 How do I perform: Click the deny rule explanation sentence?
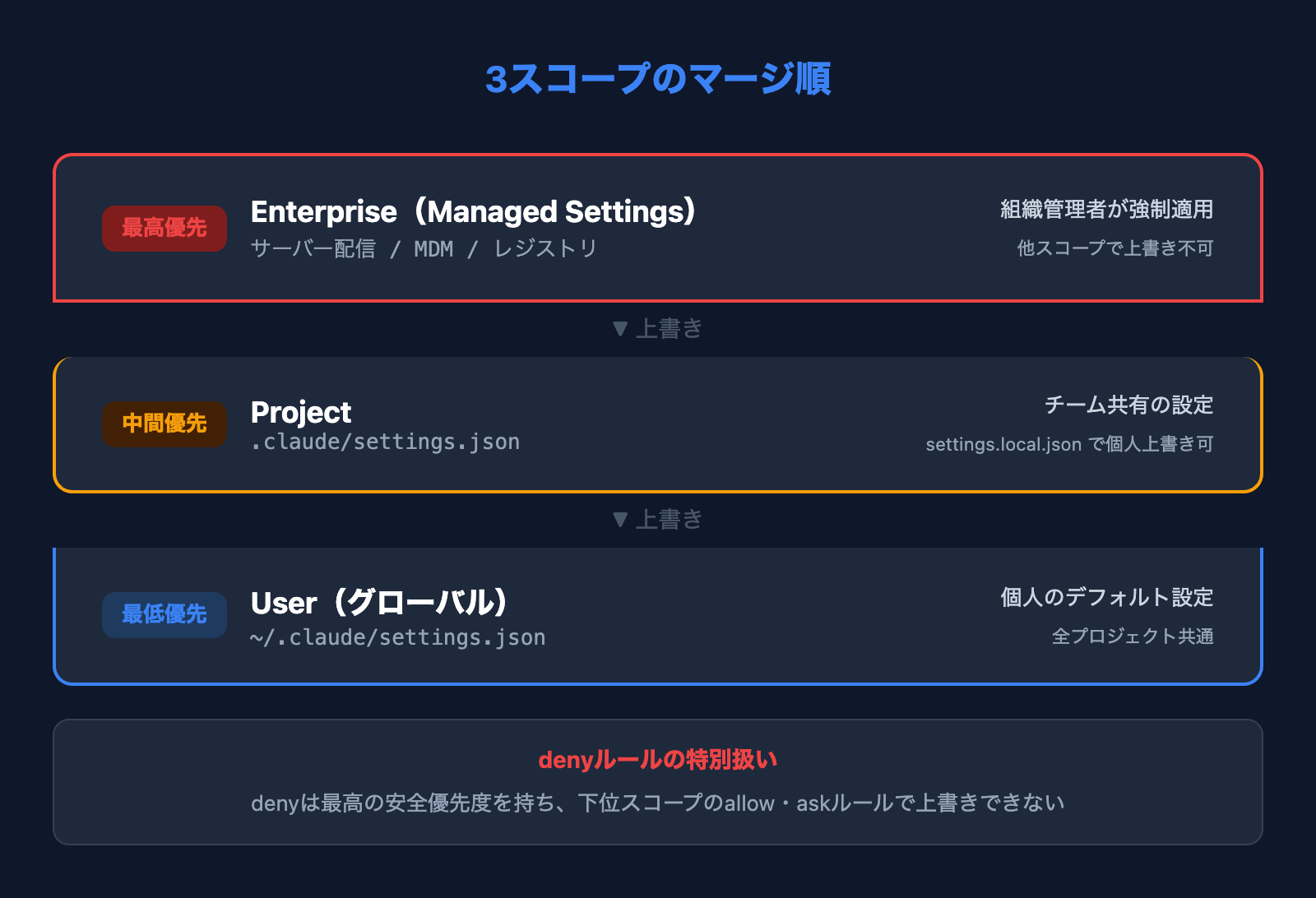[658, 803]
